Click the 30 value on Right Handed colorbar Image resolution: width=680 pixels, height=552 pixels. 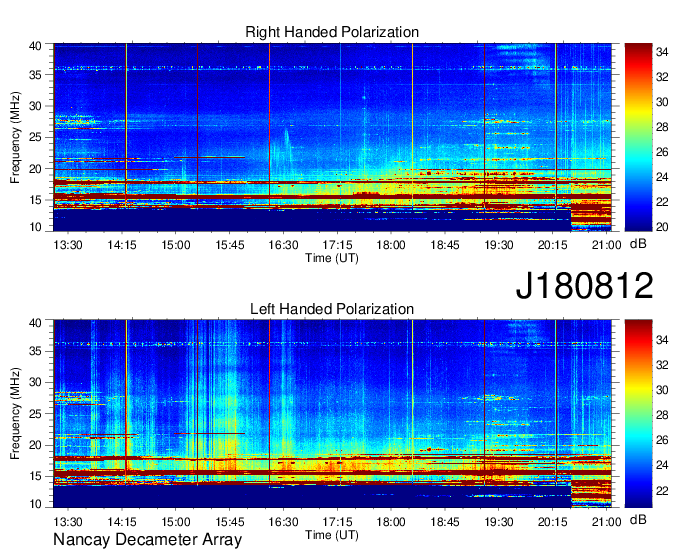(662, 102)
